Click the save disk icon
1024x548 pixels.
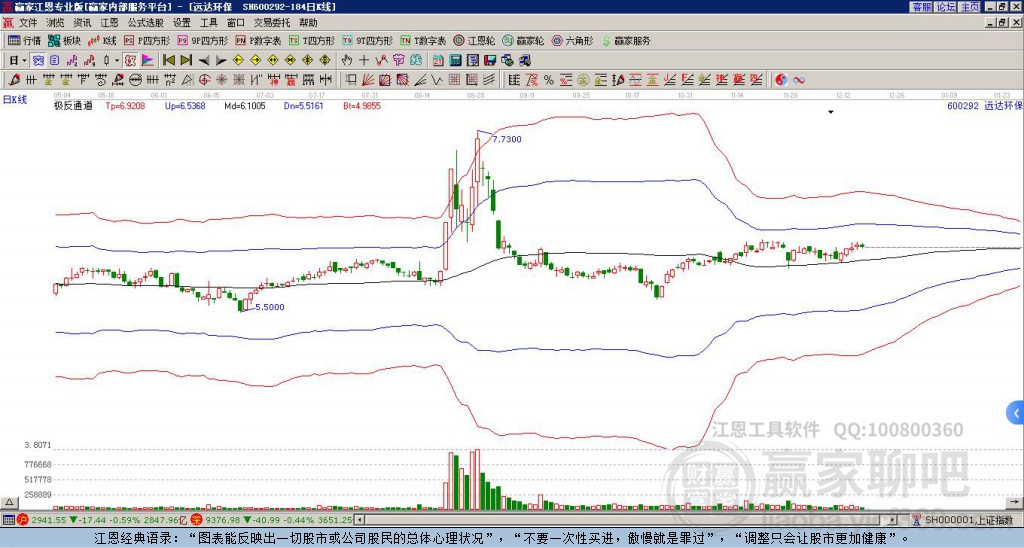tap(490, 60)
